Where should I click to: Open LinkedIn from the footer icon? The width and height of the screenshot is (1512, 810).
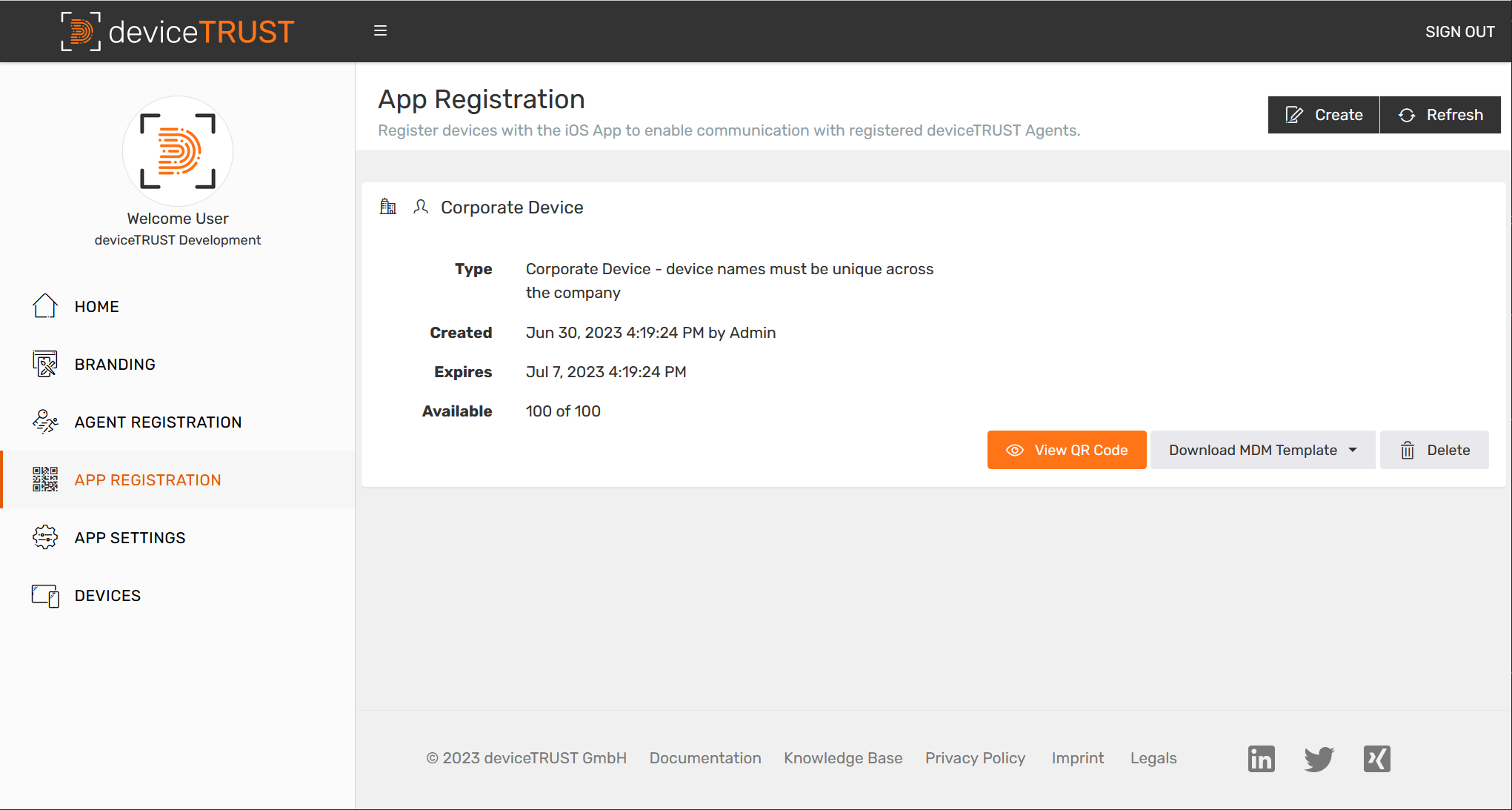tap(1261, 758)
